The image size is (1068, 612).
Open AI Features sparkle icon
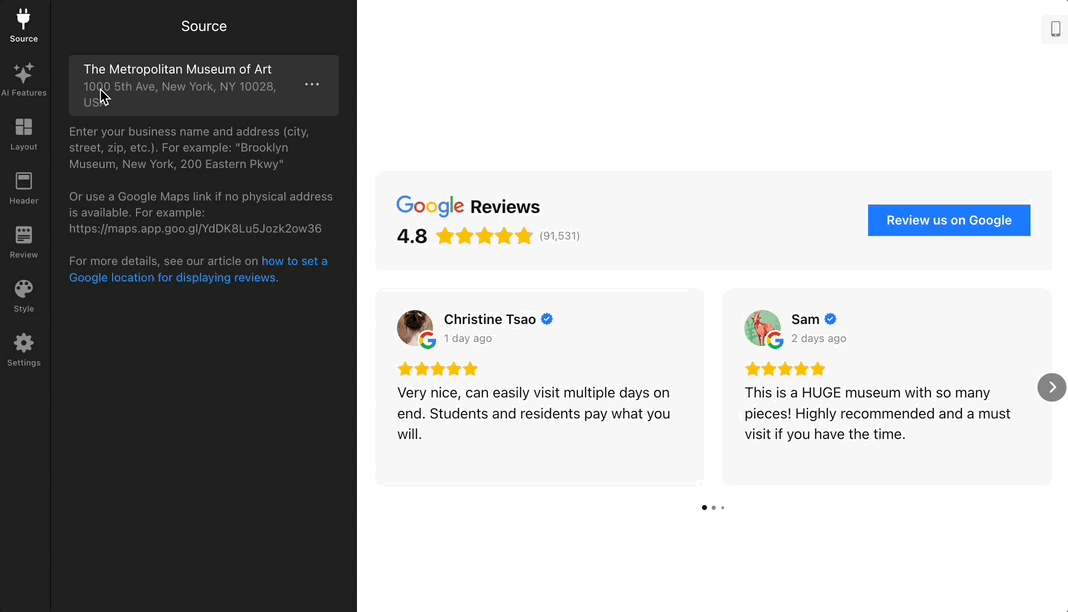(24, 79)
